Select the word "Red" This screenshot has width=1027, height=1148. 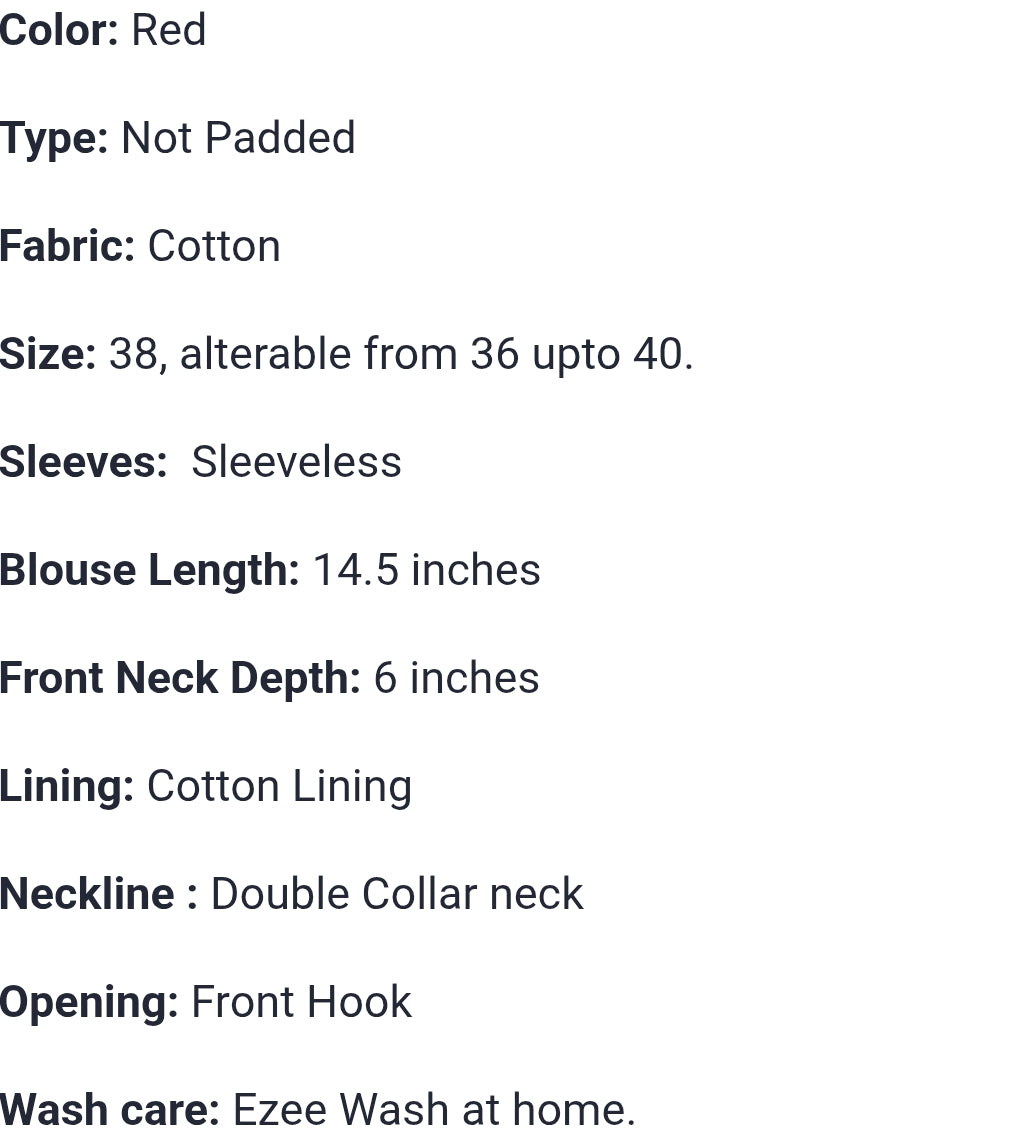168,30
